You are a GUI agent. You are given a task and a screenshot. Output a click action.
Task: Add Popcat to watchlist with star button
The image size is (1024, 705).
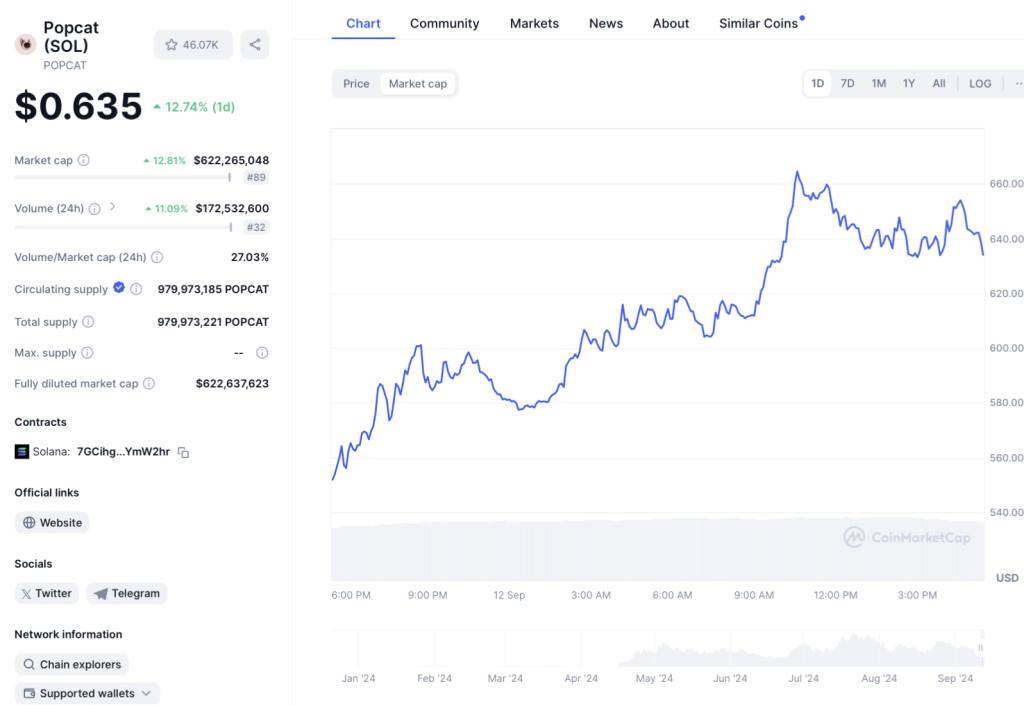[x=193, y=44]
